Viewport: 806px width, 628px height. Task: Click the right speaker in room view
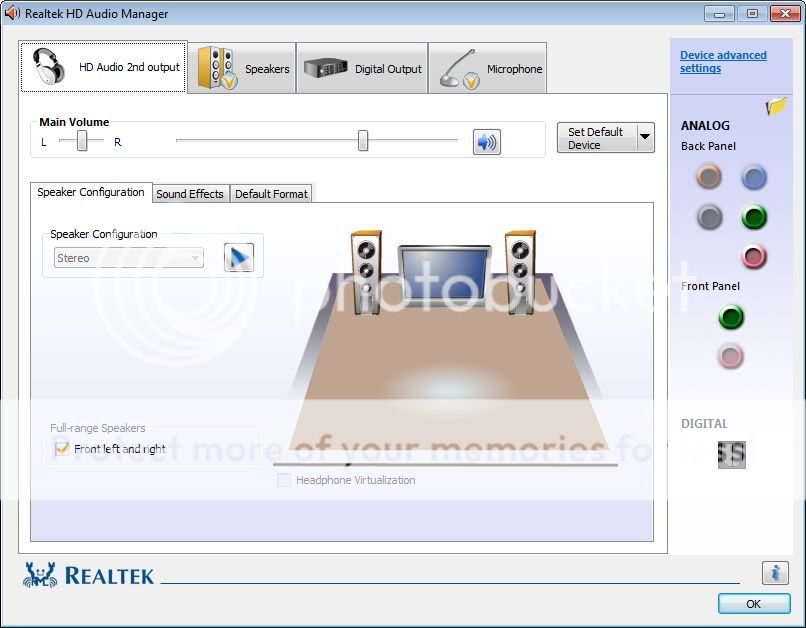point(520,272)
